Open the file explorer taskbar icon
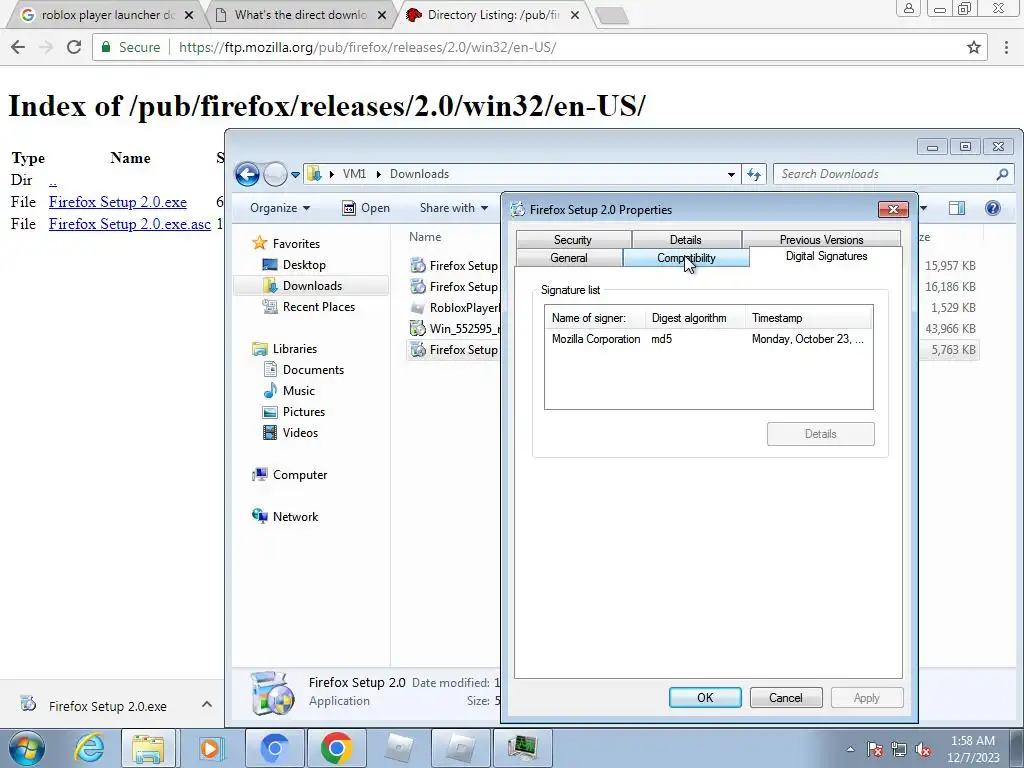Viewport: 1024px width, 768px height. pyautogui.click(x=148, y=748)
